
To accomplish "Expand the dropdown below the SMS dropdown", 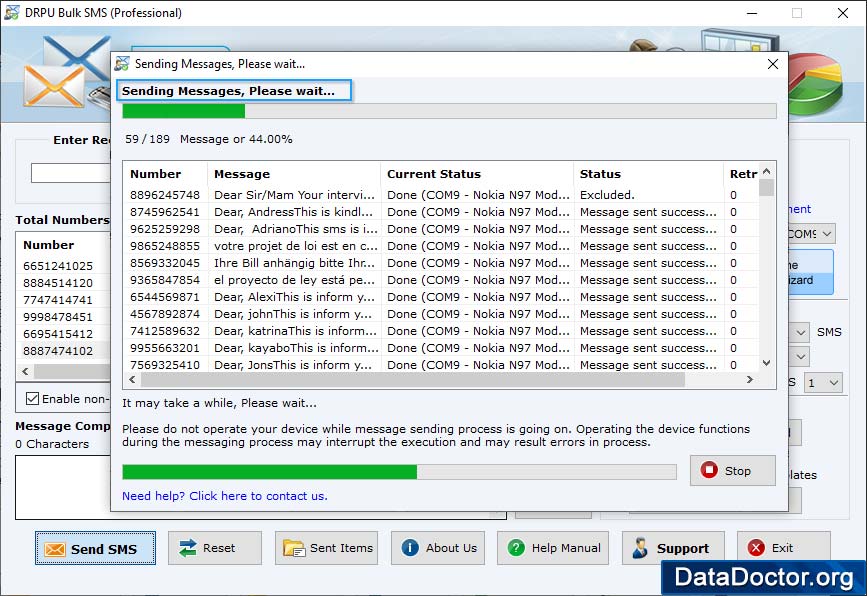I will (x=800, y=357).
